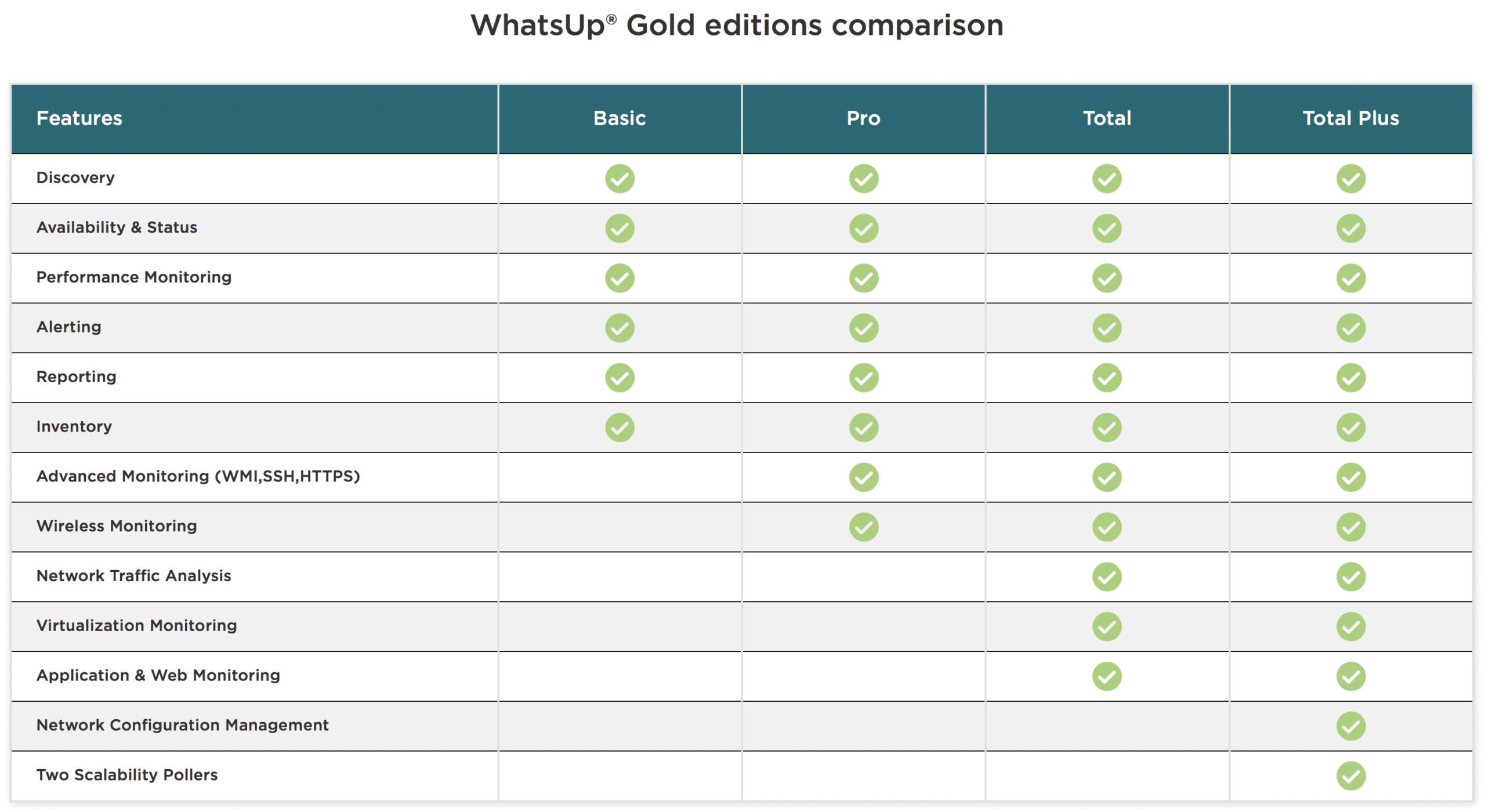Click Reporting checkmark in Pro column

point(863,378)
